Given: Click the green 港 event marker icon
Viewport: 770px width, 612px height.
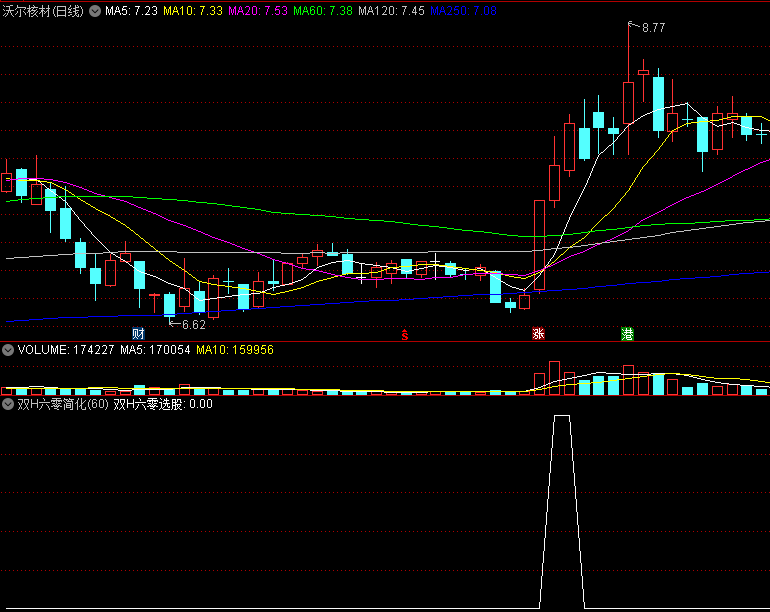Looking at the screenshot, I should point(627,334).
